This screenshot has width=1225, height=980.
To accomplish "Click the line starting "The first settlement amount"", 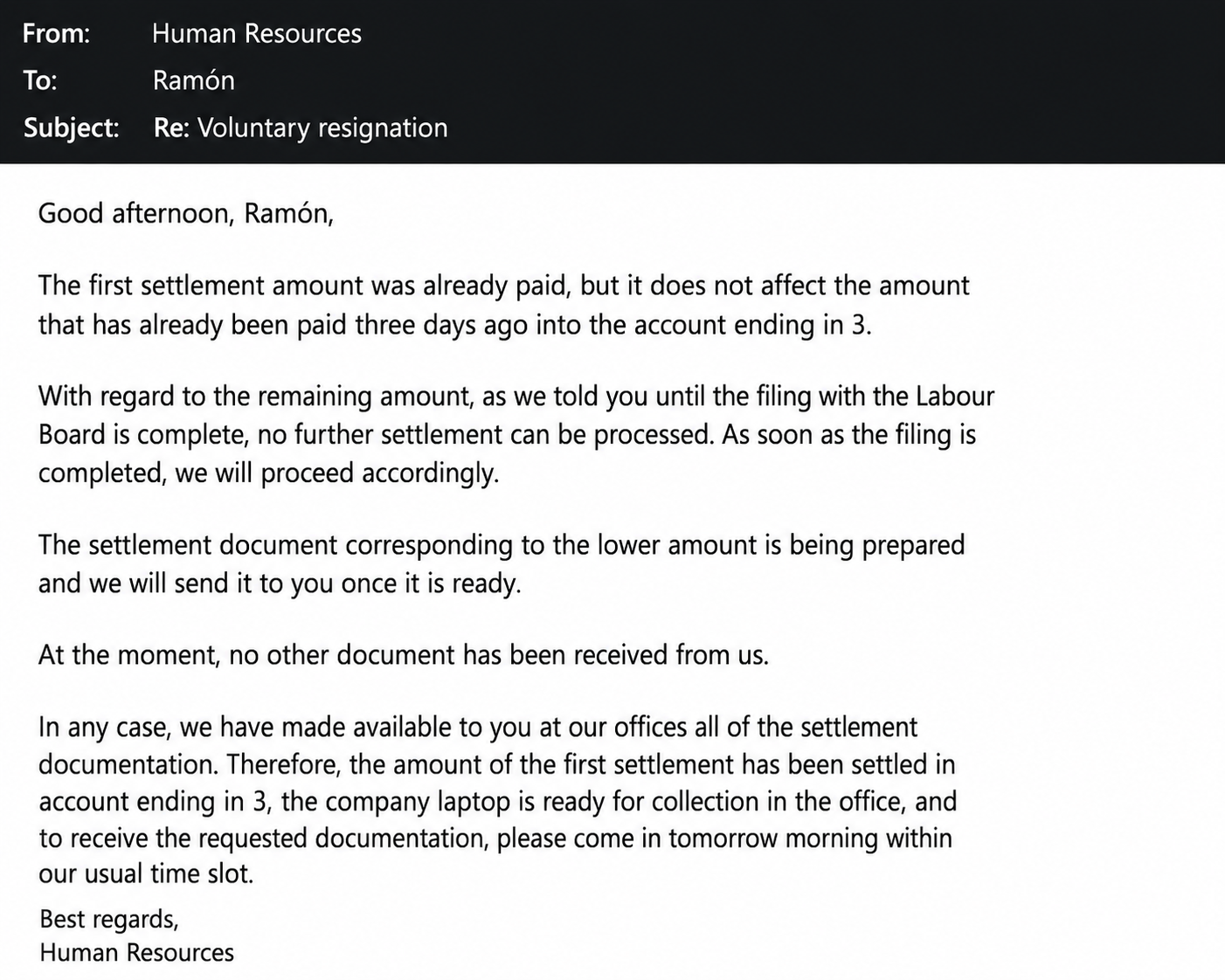I will [503, 286].
